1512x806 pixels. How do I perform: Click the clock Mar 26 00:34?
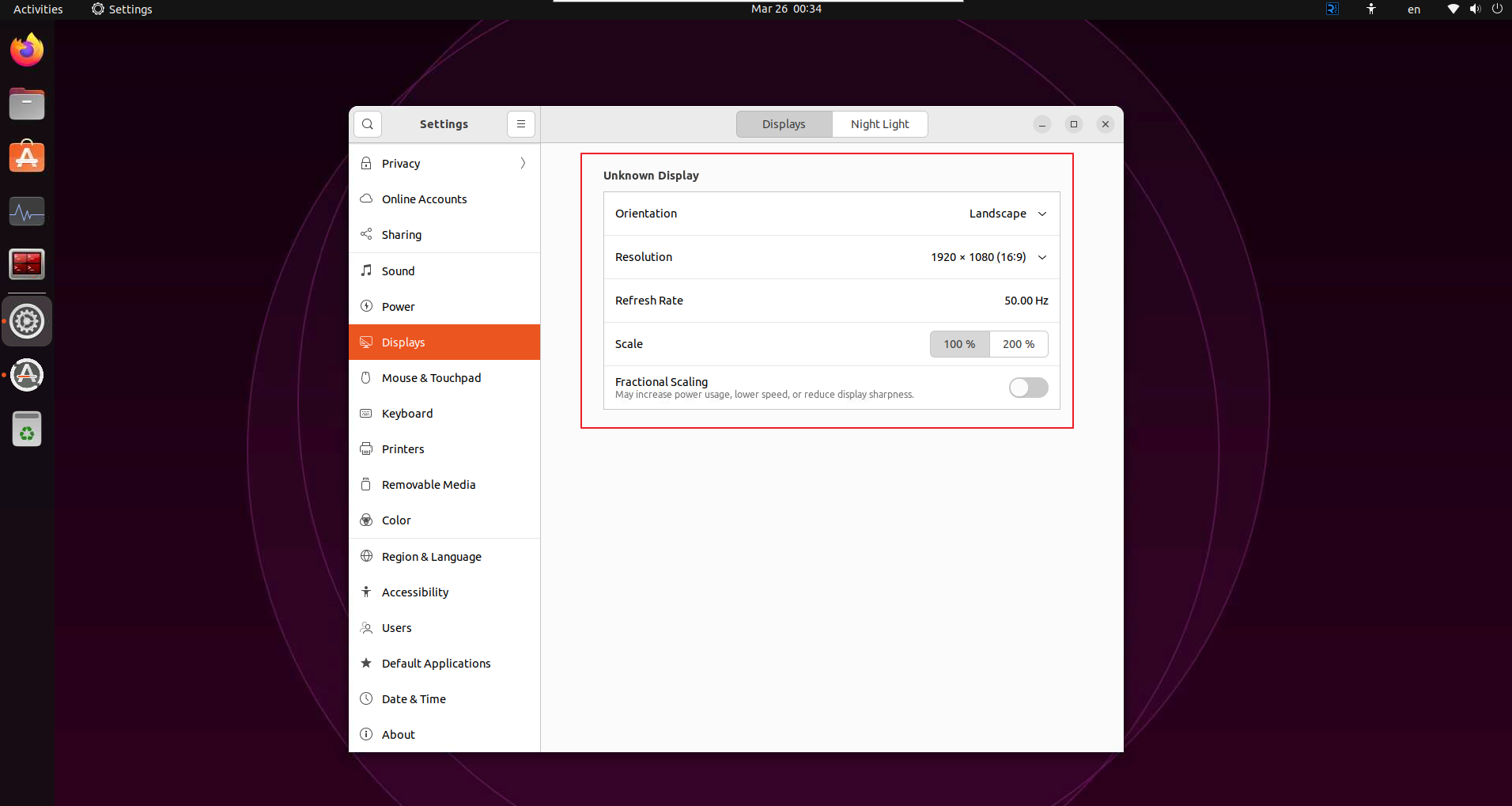click(x=786, y=9)
